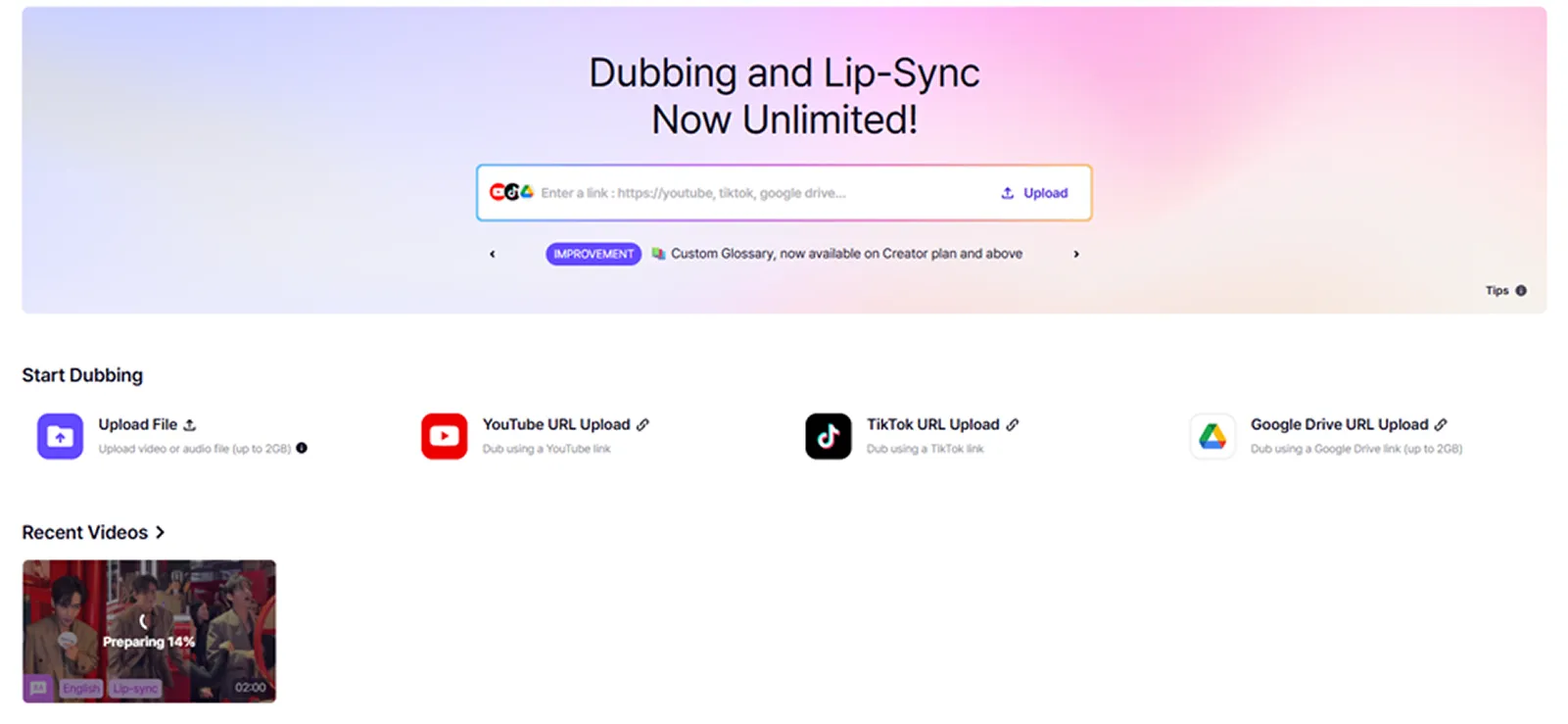Open the video thumbnail showing Preparing 14%
This screenshot has height=724, width=1568.
pos(149,631)
